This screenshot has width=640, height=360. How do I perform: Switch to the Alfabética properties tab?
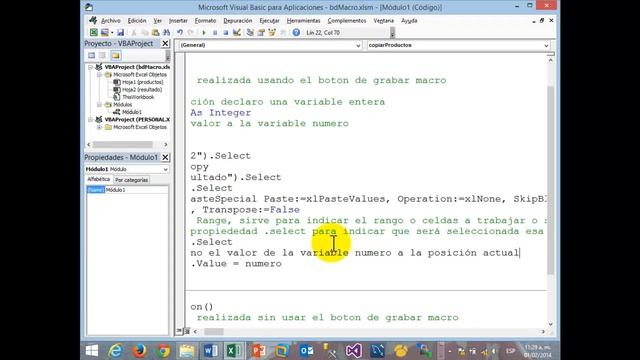coord(99,179)
